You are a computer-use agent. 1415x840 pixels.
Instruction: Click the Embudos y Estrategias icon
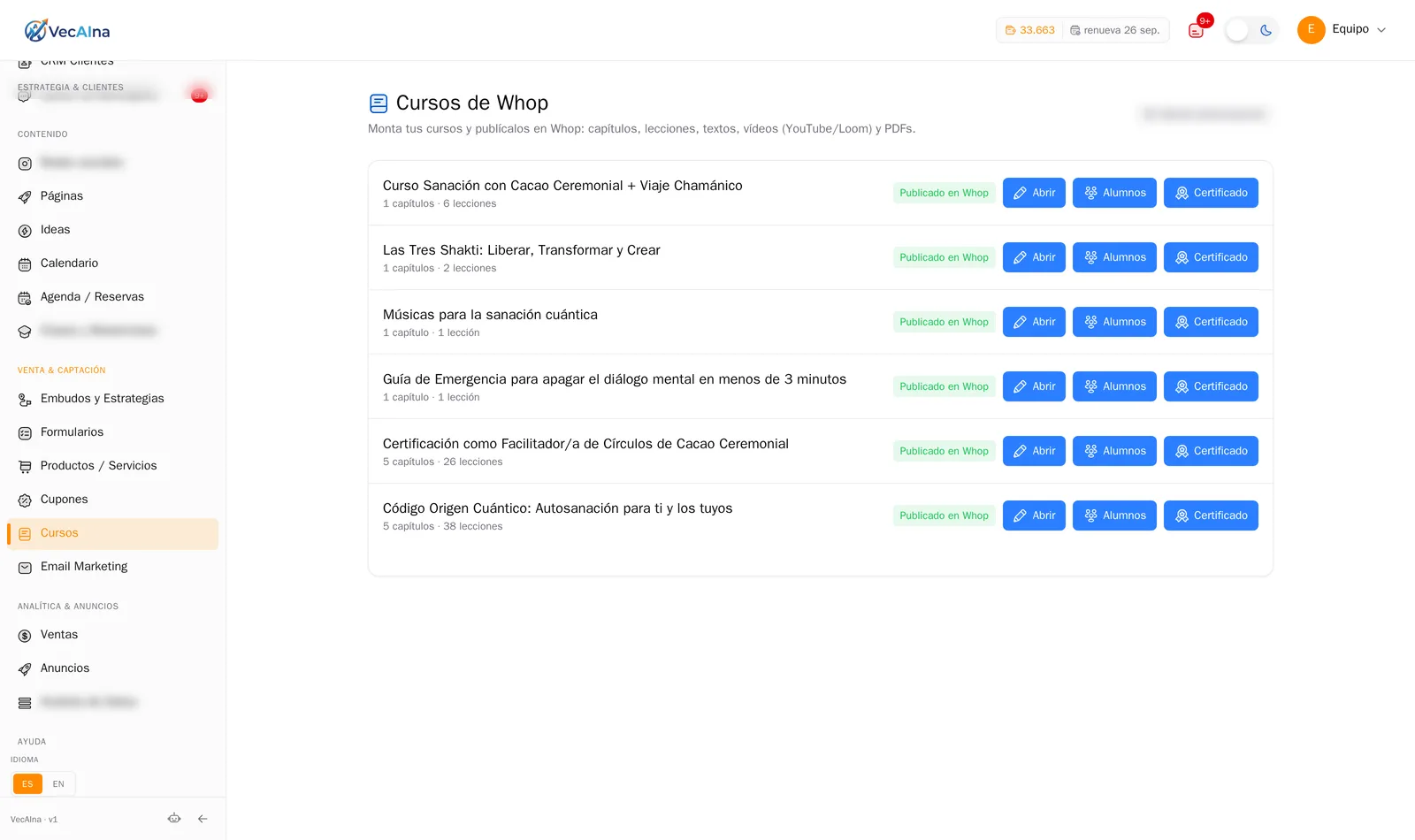tap(25, 400)
